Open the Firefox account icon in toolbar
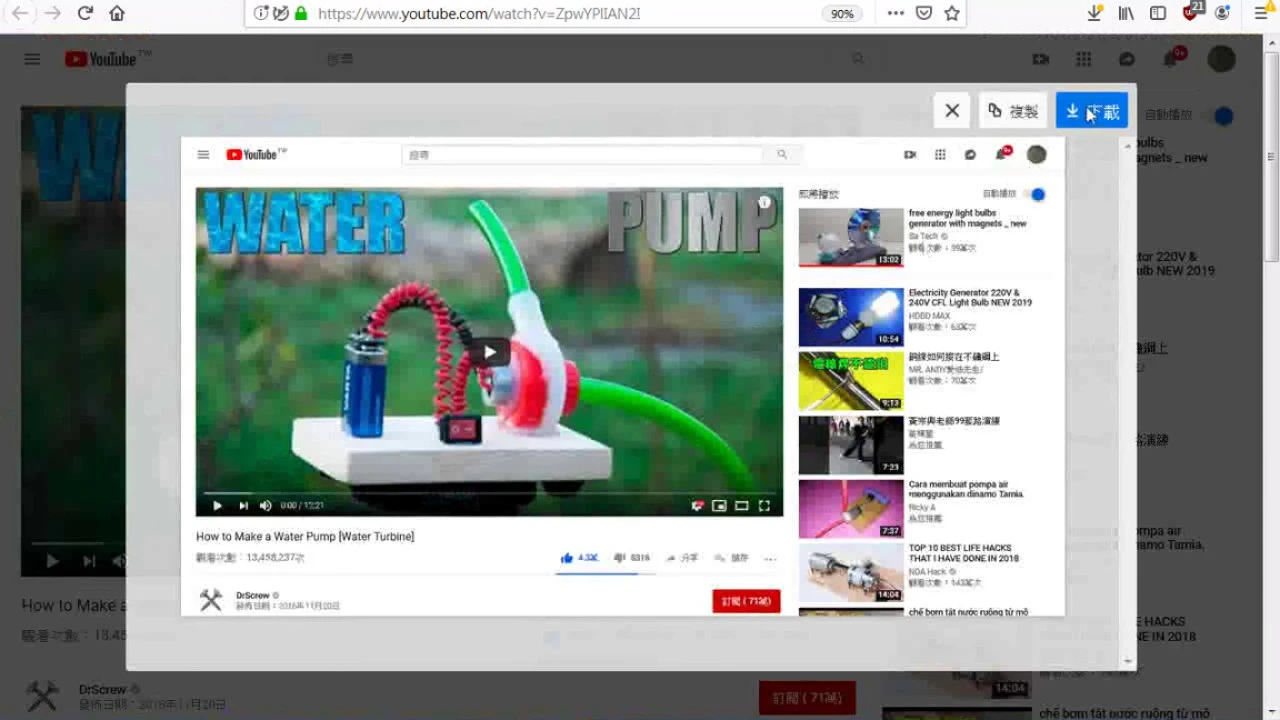 point(1222,13)
